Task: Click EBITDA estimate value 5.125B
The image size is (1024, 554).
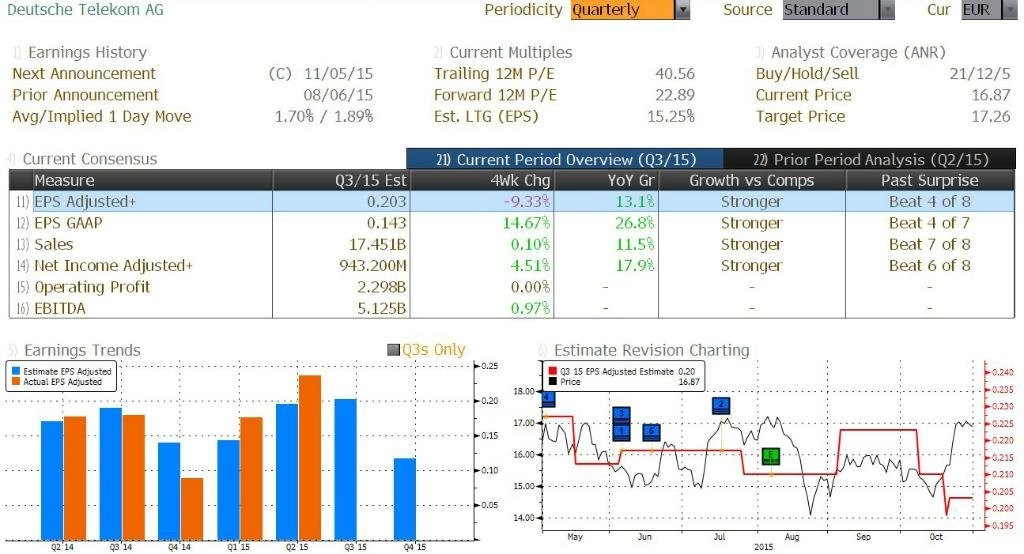Action: point(381,308)
